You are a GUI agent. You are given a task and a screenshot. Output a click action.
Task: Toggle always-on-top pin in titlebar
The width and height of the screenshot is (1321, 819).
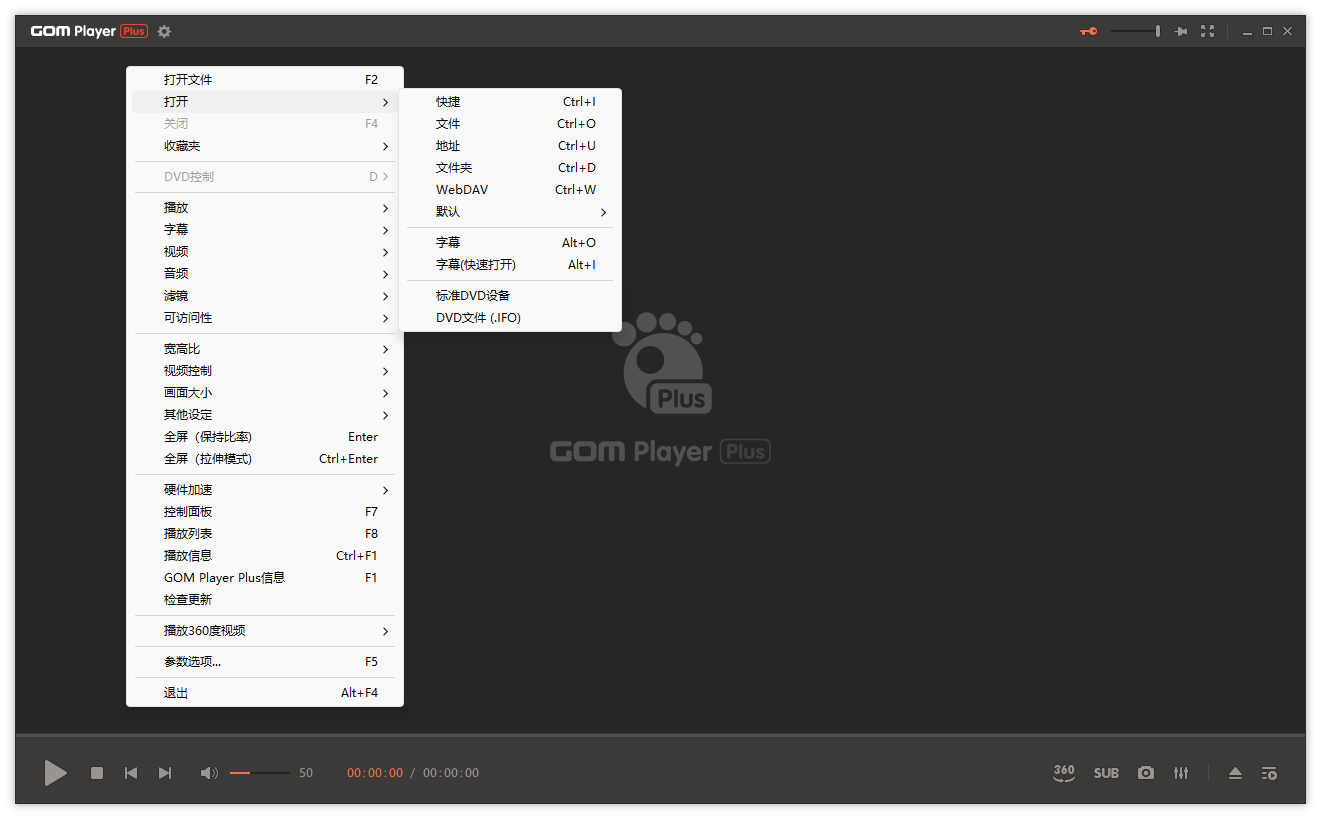[x=1181, y=31]
